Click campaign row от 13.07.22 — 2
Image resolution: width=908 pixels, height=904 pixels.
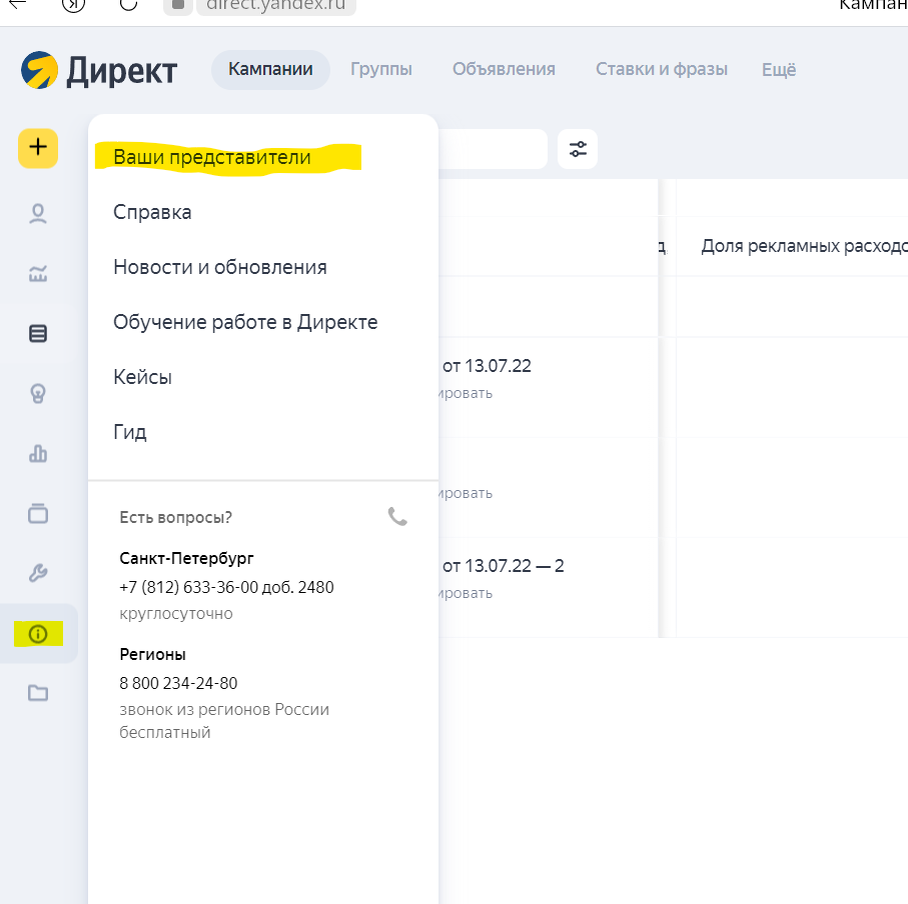coord(503,566)
